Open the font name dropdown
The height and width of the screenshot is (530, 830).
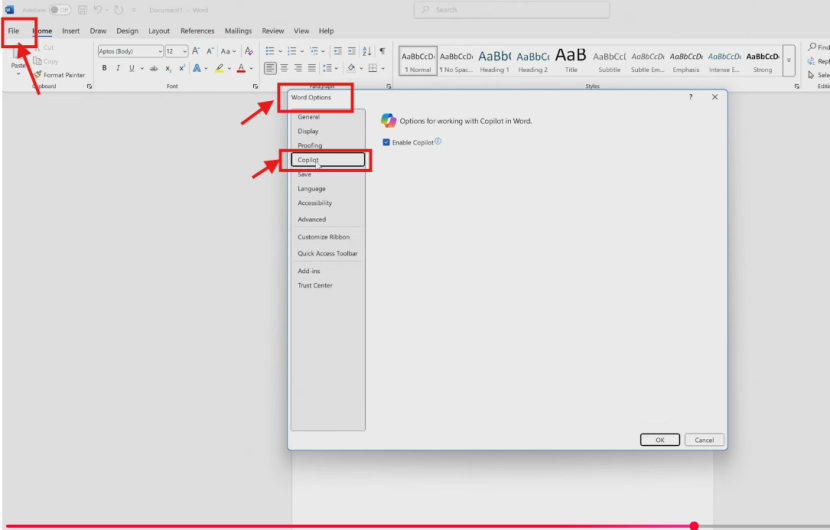click(160, 51)
